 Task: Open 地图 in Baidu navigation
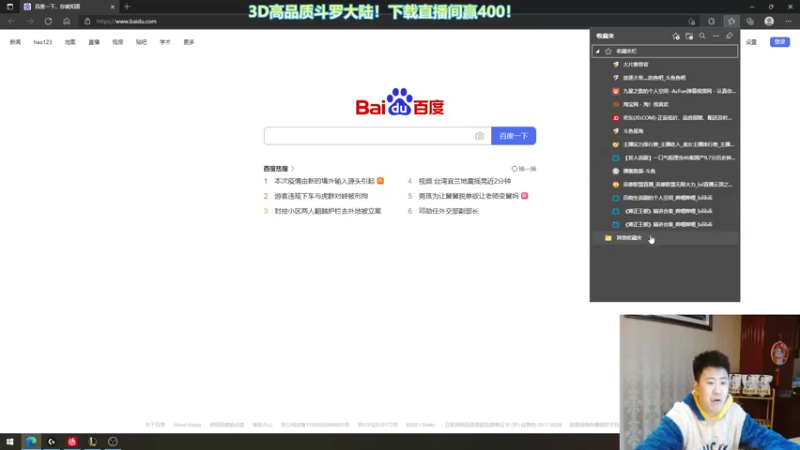[70, 42]
